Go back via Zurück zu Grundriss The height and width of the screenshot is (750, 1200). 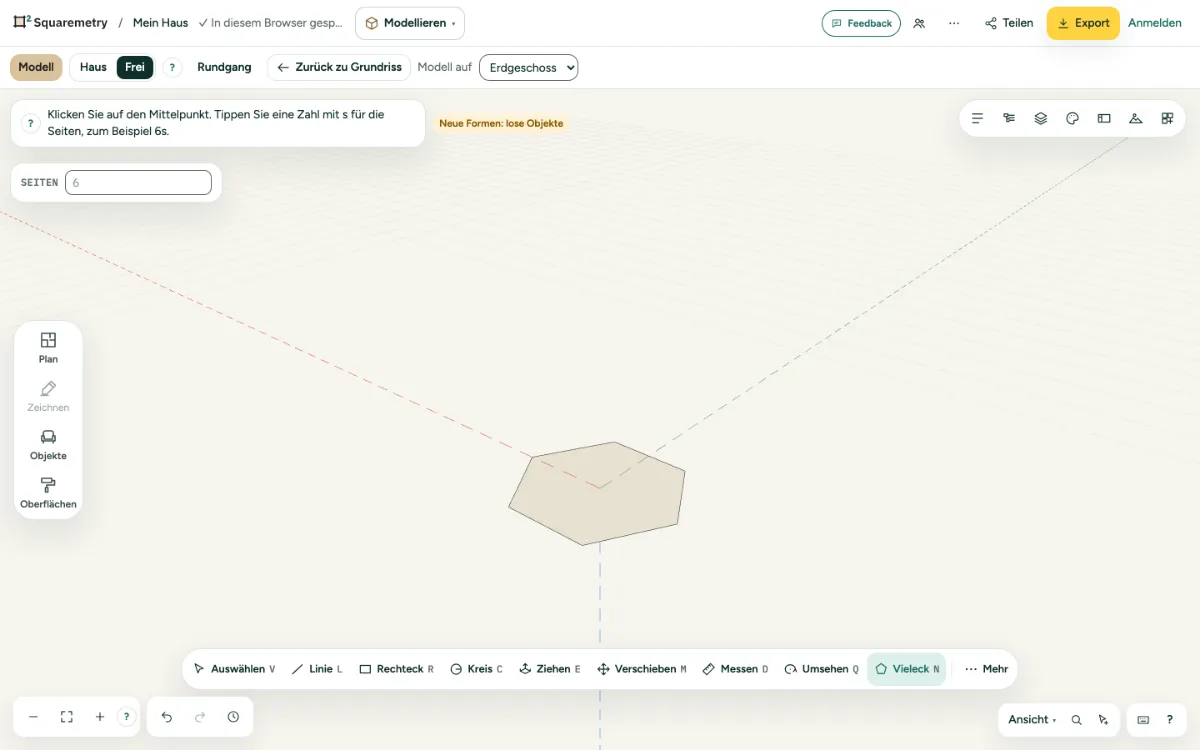pos(339,67)
